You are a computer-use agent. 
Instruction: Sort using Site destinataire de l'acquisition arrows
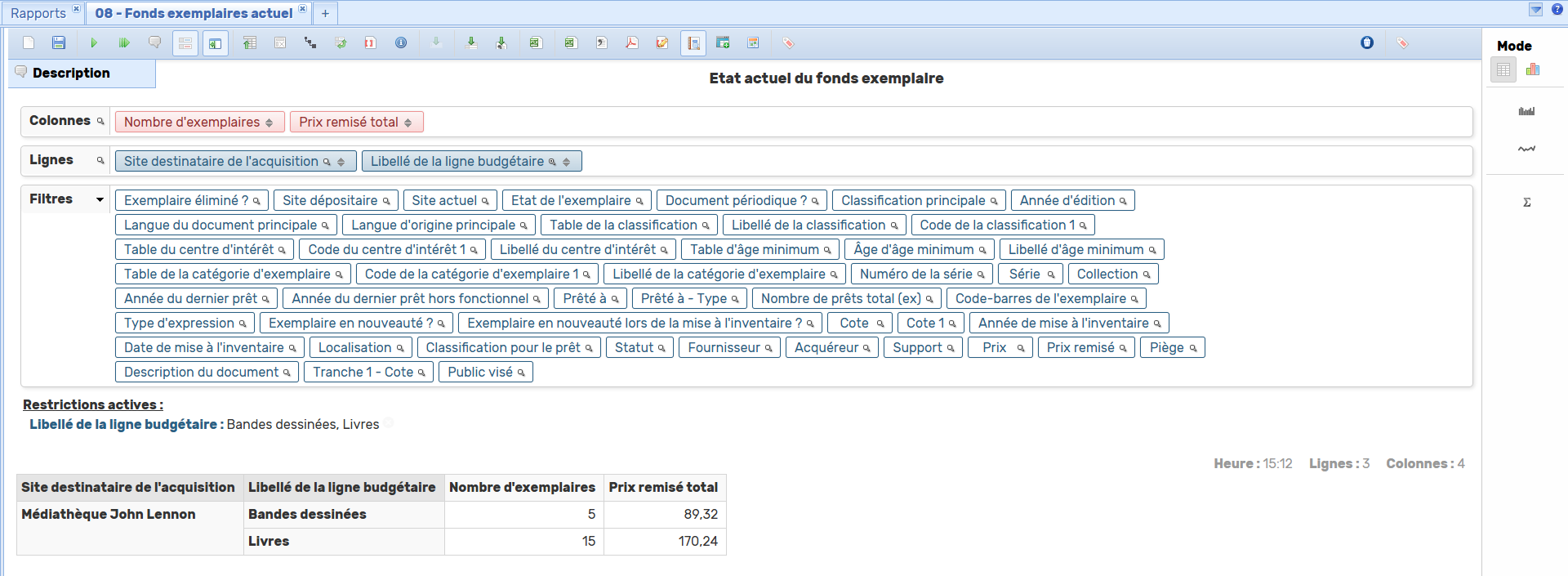coord(341,162)
